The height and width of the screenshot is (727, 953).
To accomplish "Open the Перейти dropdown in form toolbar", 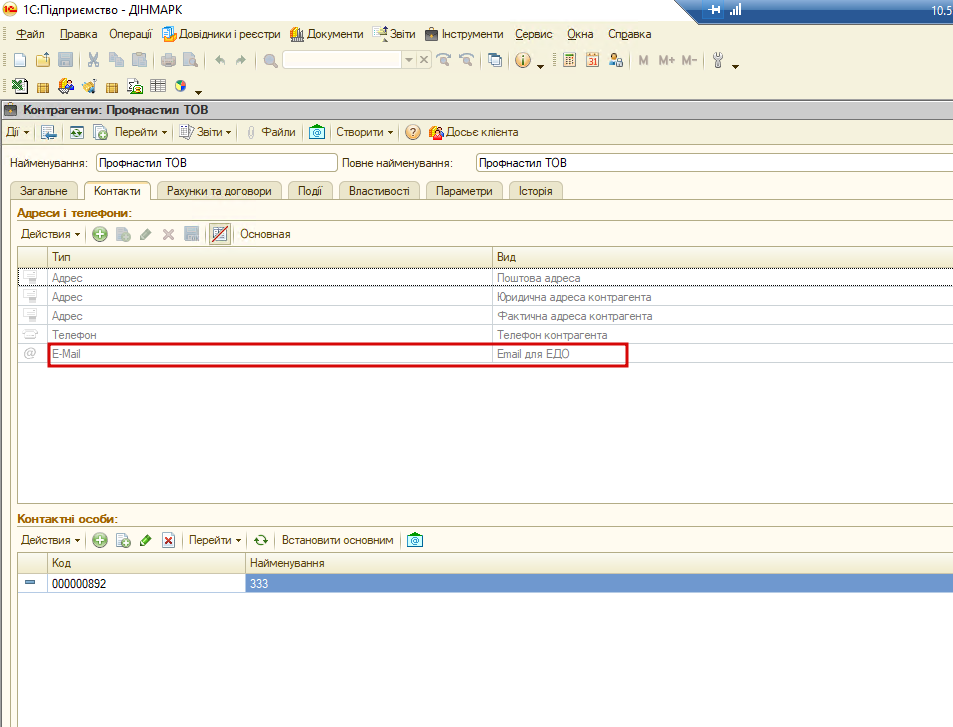I will click(141, 132).
